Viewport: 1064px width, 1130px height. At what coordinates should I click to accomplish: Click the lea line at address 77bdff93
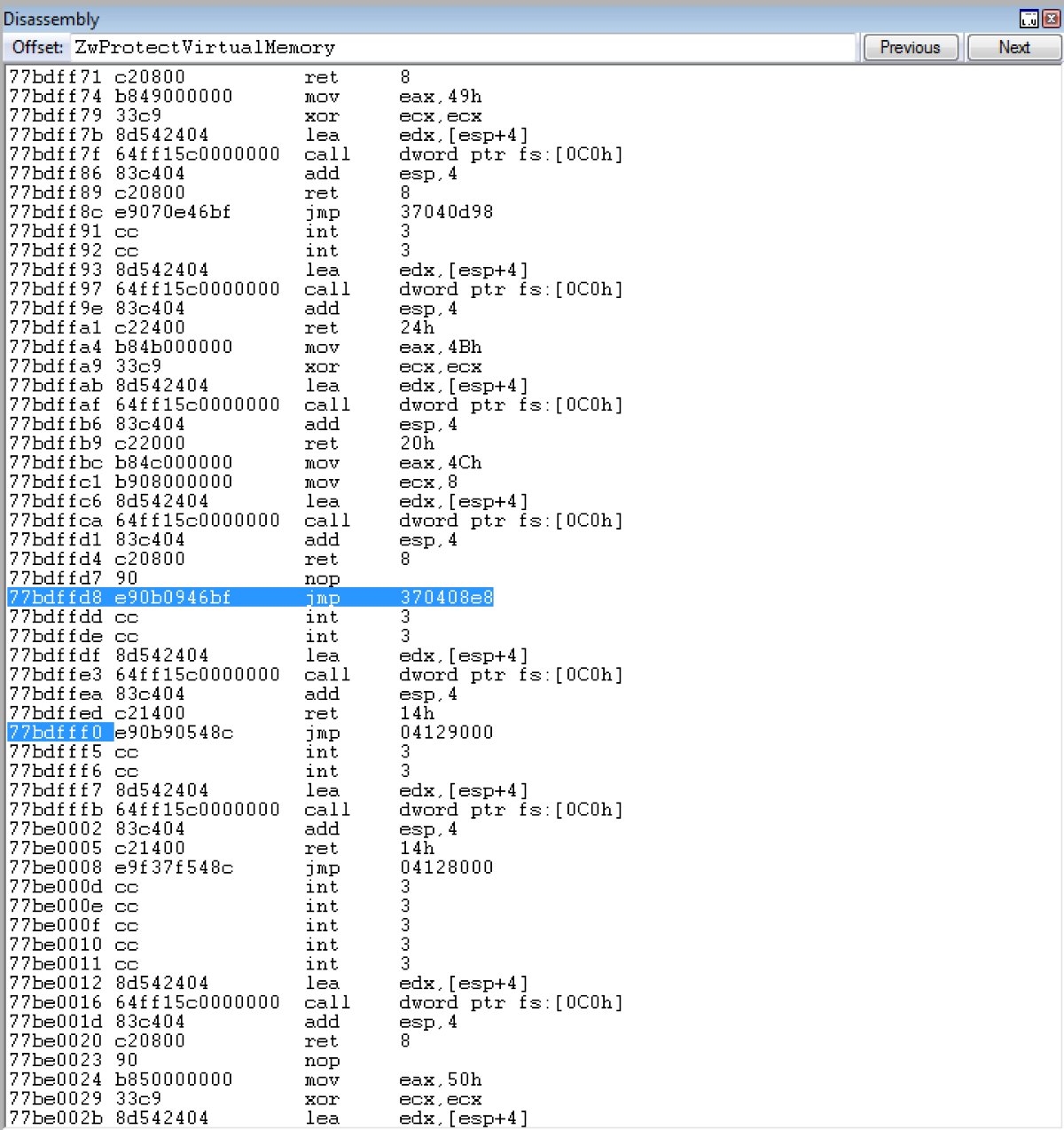[x=269, y=270]
